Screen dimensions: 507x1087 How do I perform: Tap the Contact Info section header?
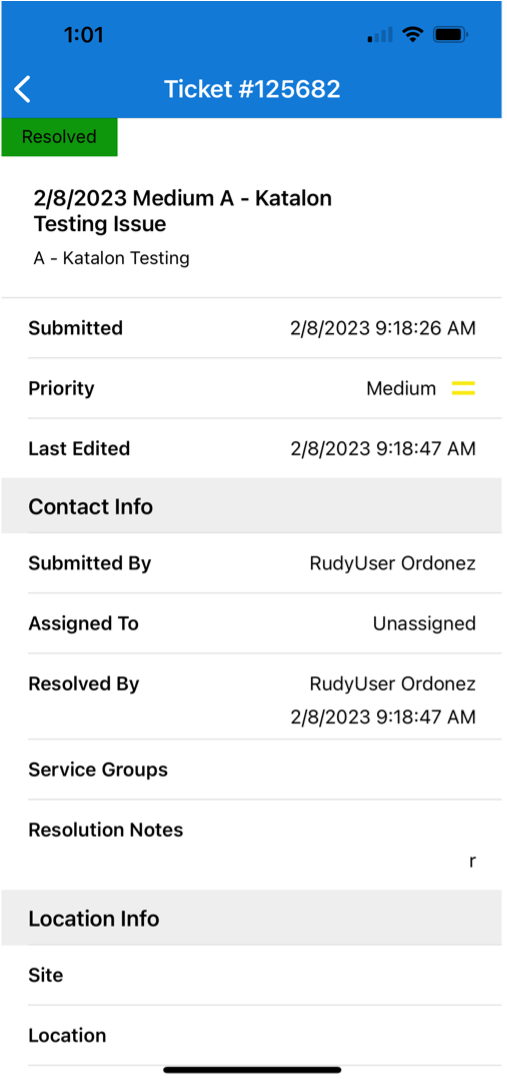tap(252, 506)
